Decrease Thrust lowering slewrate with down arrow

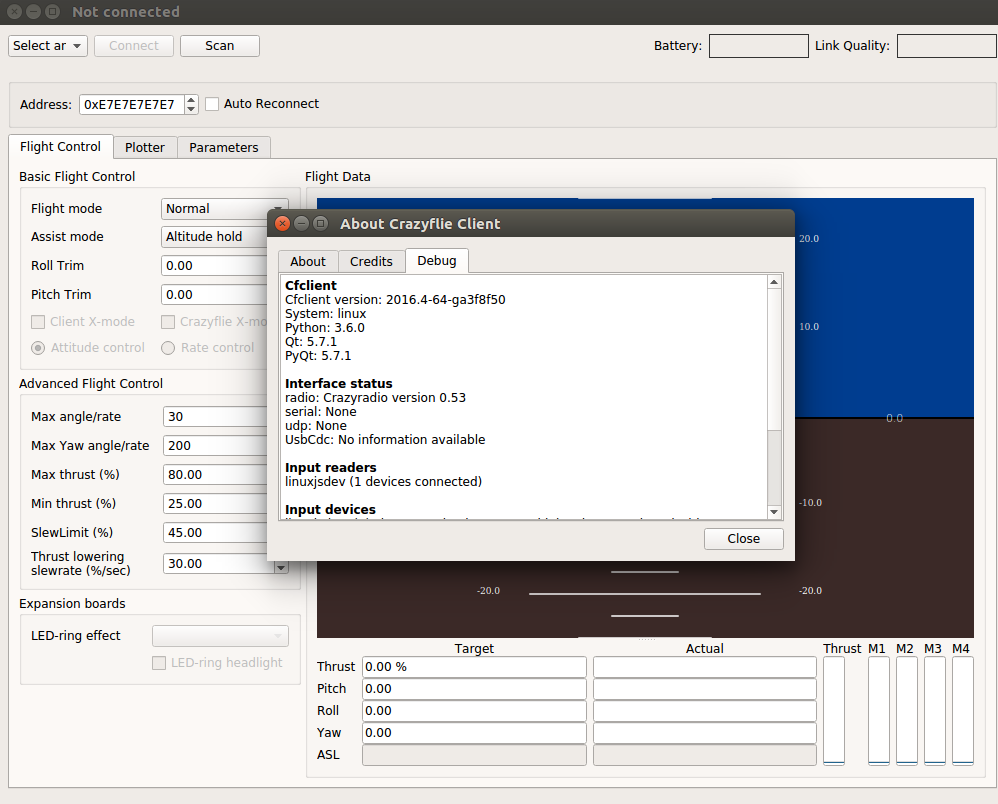(281, 567)
